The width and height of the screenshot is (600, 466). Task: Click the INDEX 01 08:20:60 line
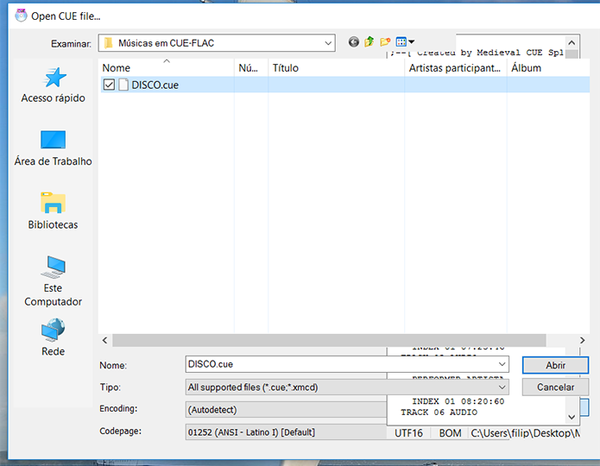tap(458, 401)
